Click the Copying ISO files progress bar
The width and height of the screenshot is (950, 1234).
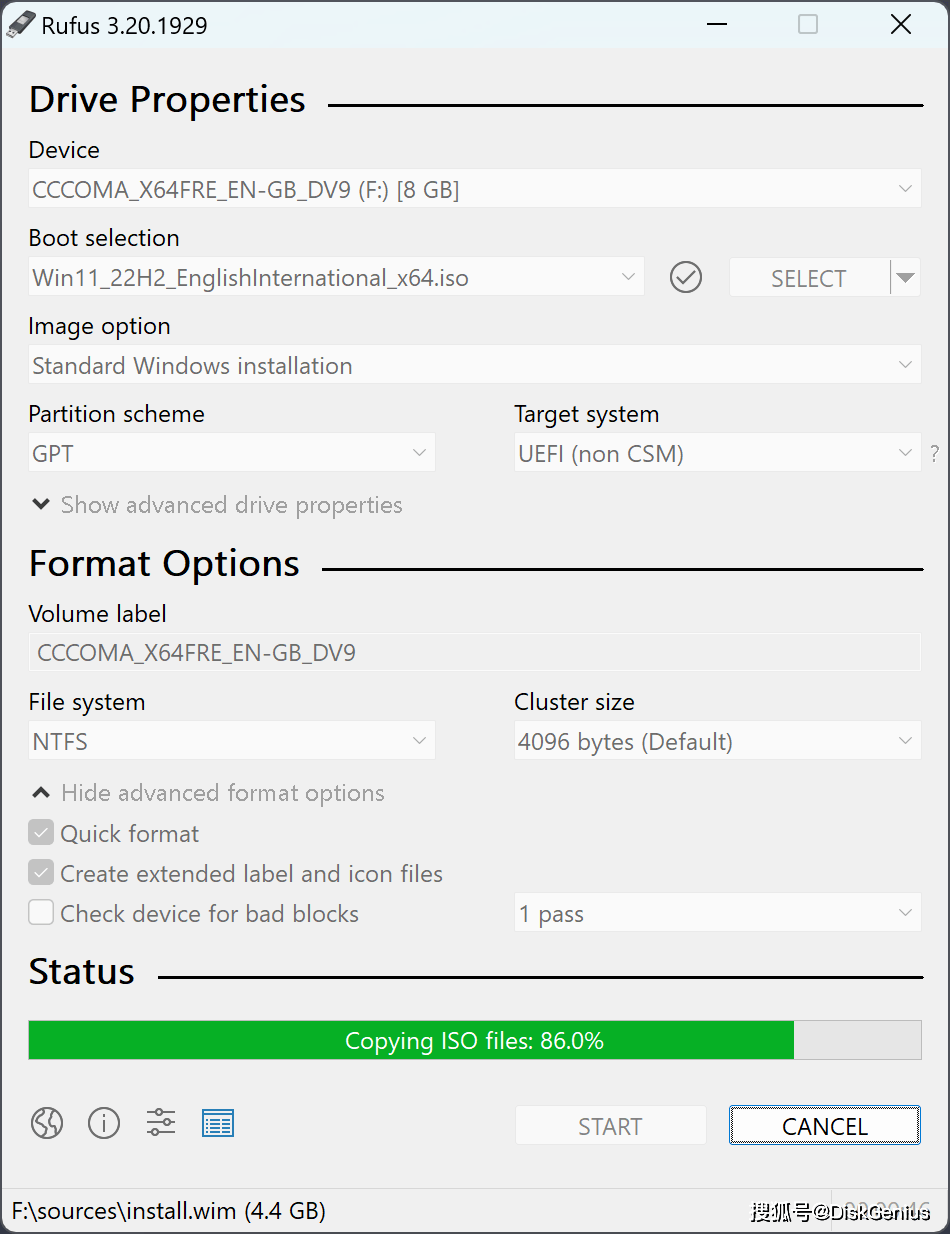(475, 1040)
